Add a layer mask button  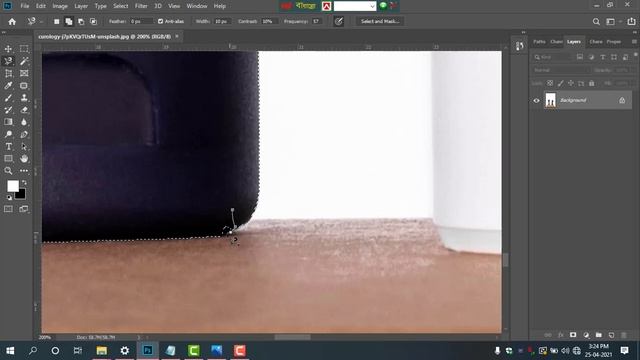(573, 335)
